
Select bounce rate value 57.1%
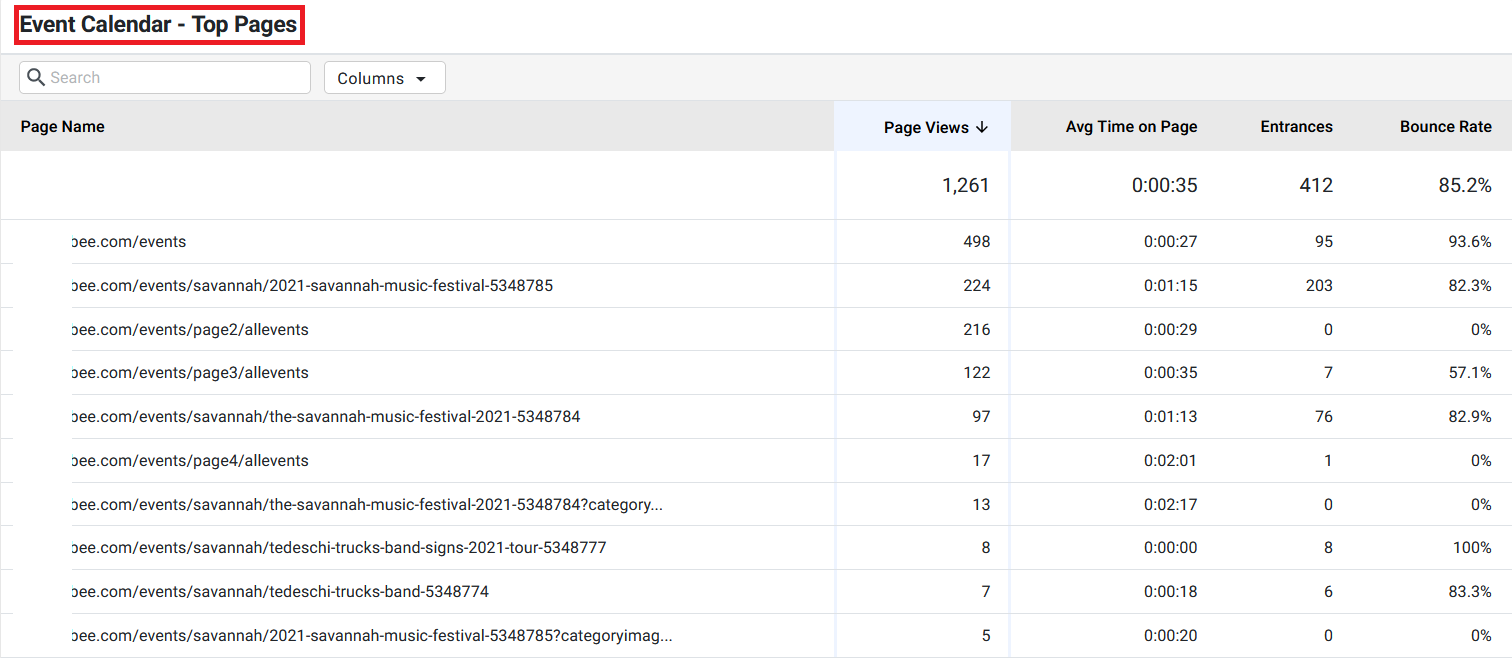[1470, 373]
